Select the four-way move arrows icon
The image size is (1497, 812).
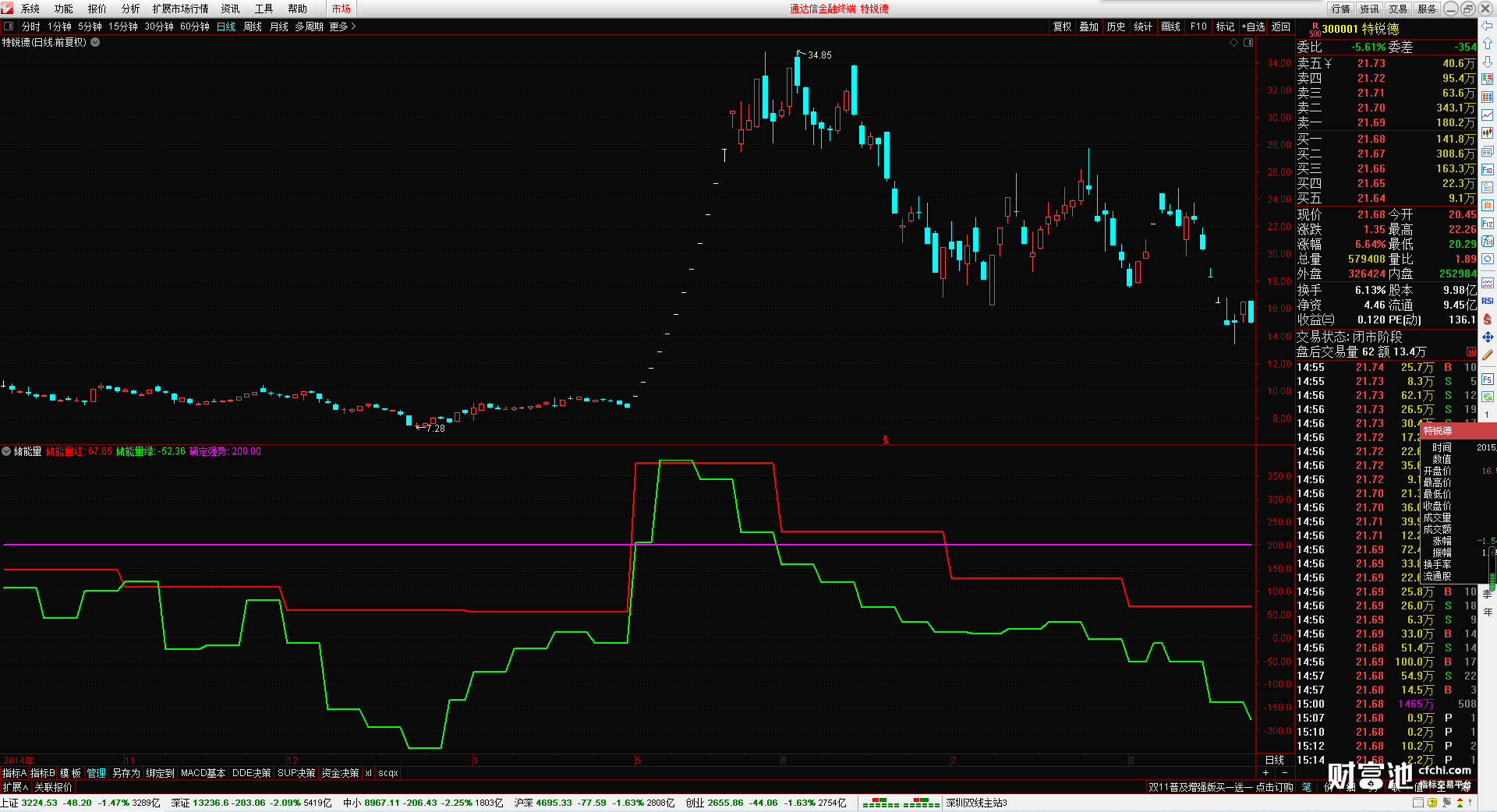click(x=1488, y=337)
